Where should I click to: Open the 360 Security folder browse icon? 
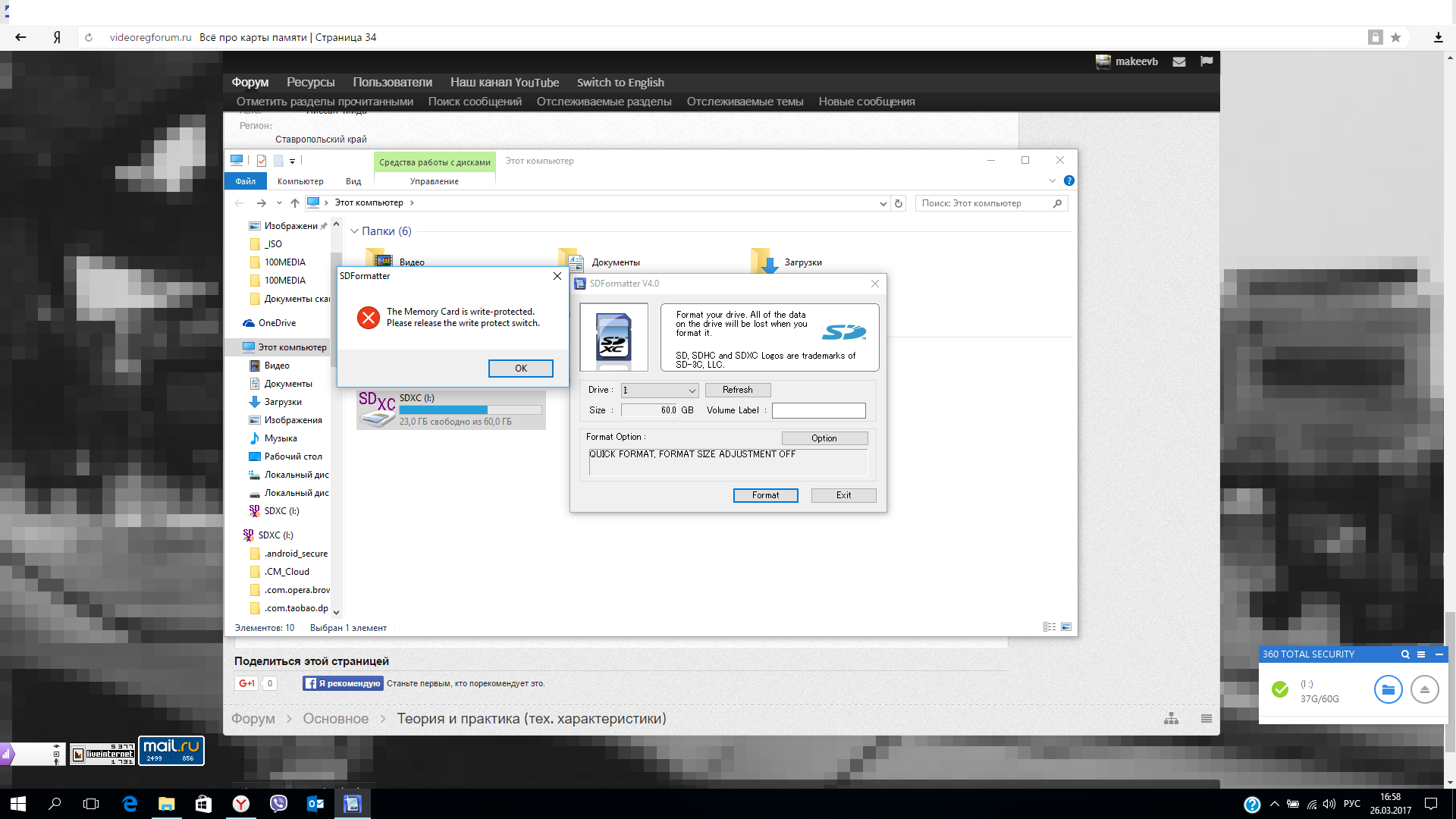pos(1388,689)
